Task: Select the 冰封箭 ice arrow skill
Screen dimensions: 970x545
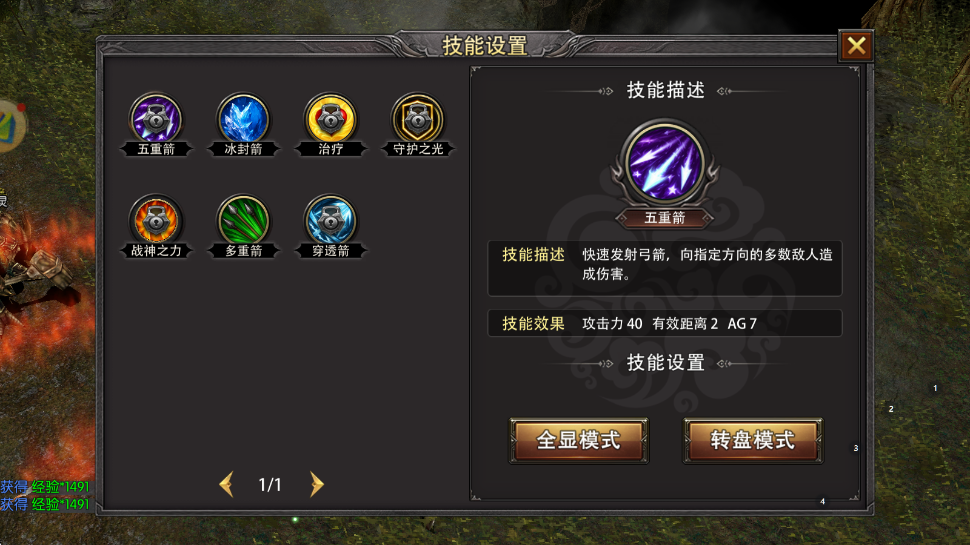Action: coord(243,119)
